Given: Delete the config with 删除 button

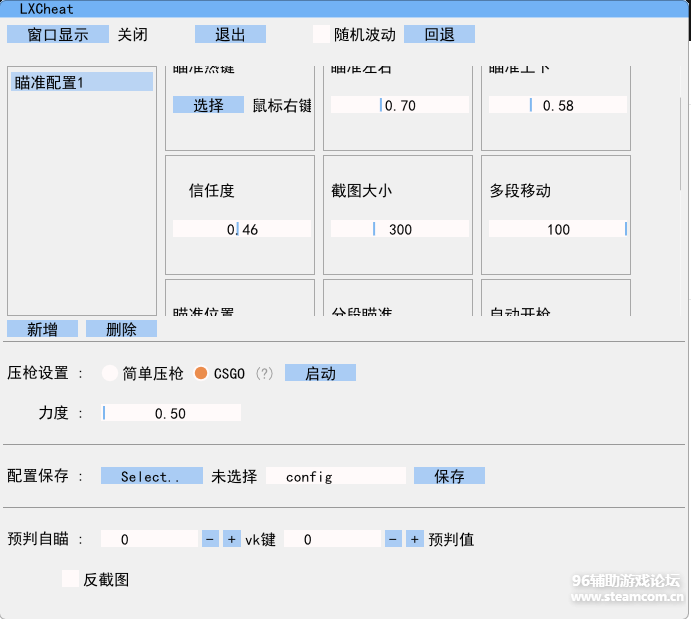Looking at the screenshot, I should click(121, 329).
